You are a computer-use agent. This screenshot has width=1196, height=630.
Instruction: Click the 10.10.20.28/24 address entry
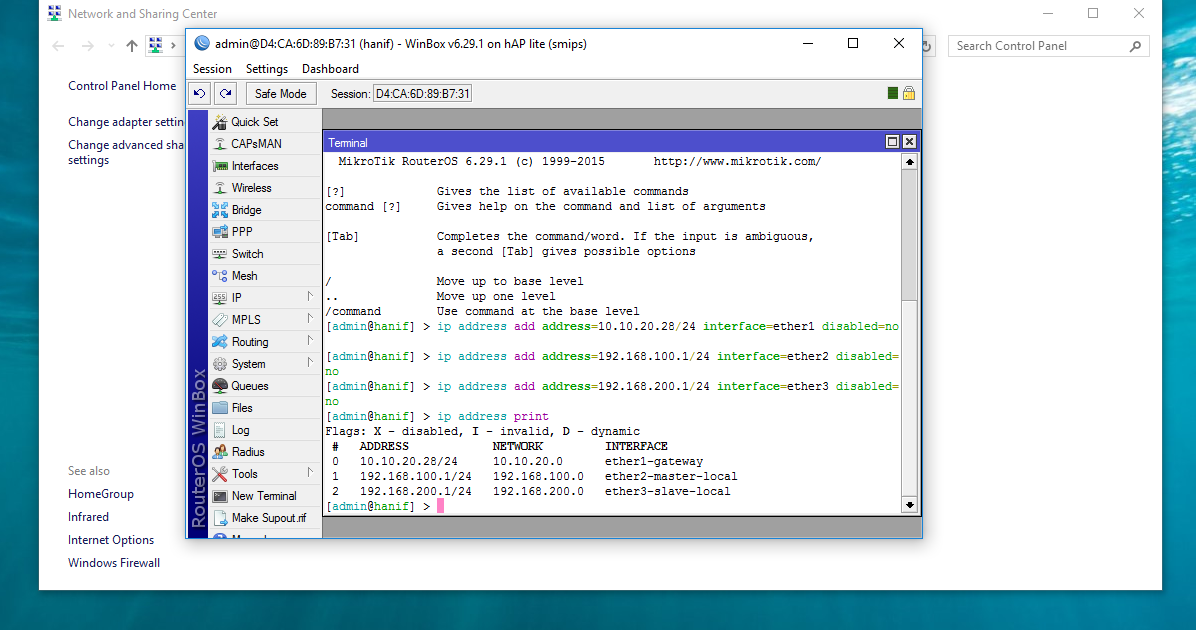[x=409, y=461]
